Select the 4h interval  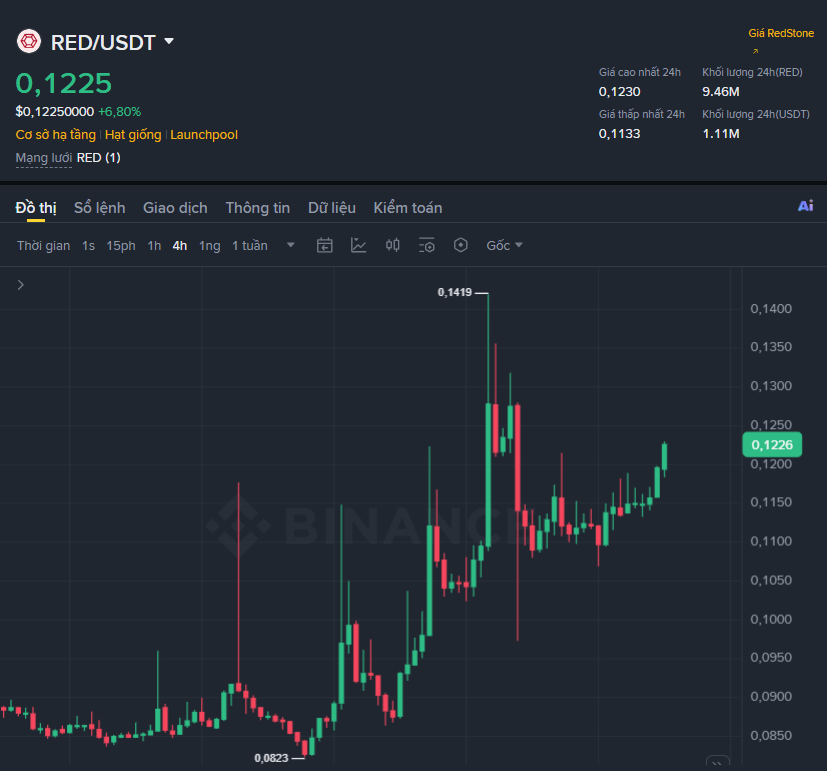[x=180, y=246]
